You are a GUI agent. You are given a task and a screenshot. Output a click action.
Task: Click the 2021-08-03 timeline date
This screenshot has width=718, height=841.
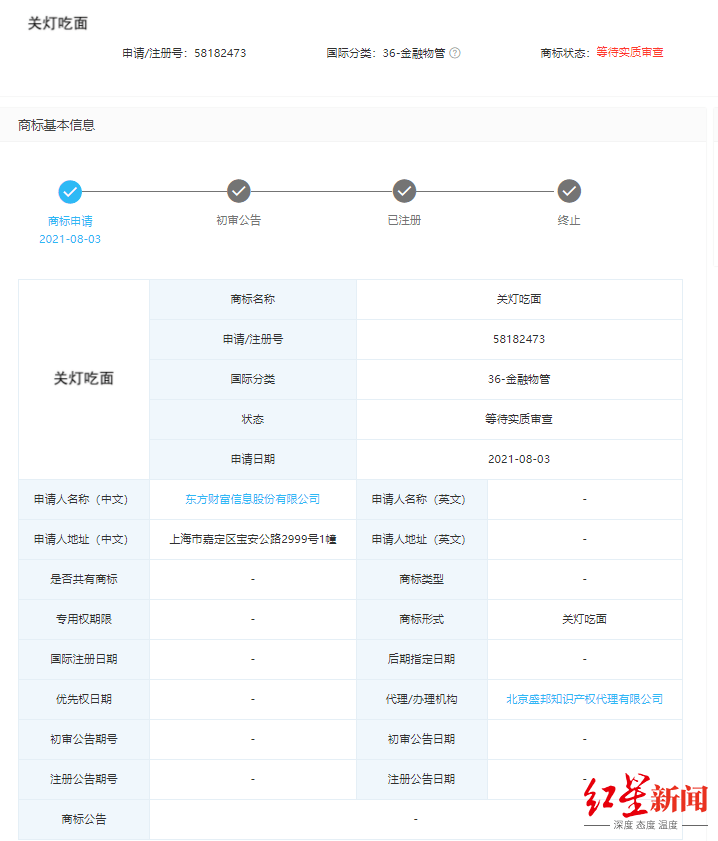click(x=70, y=239)
